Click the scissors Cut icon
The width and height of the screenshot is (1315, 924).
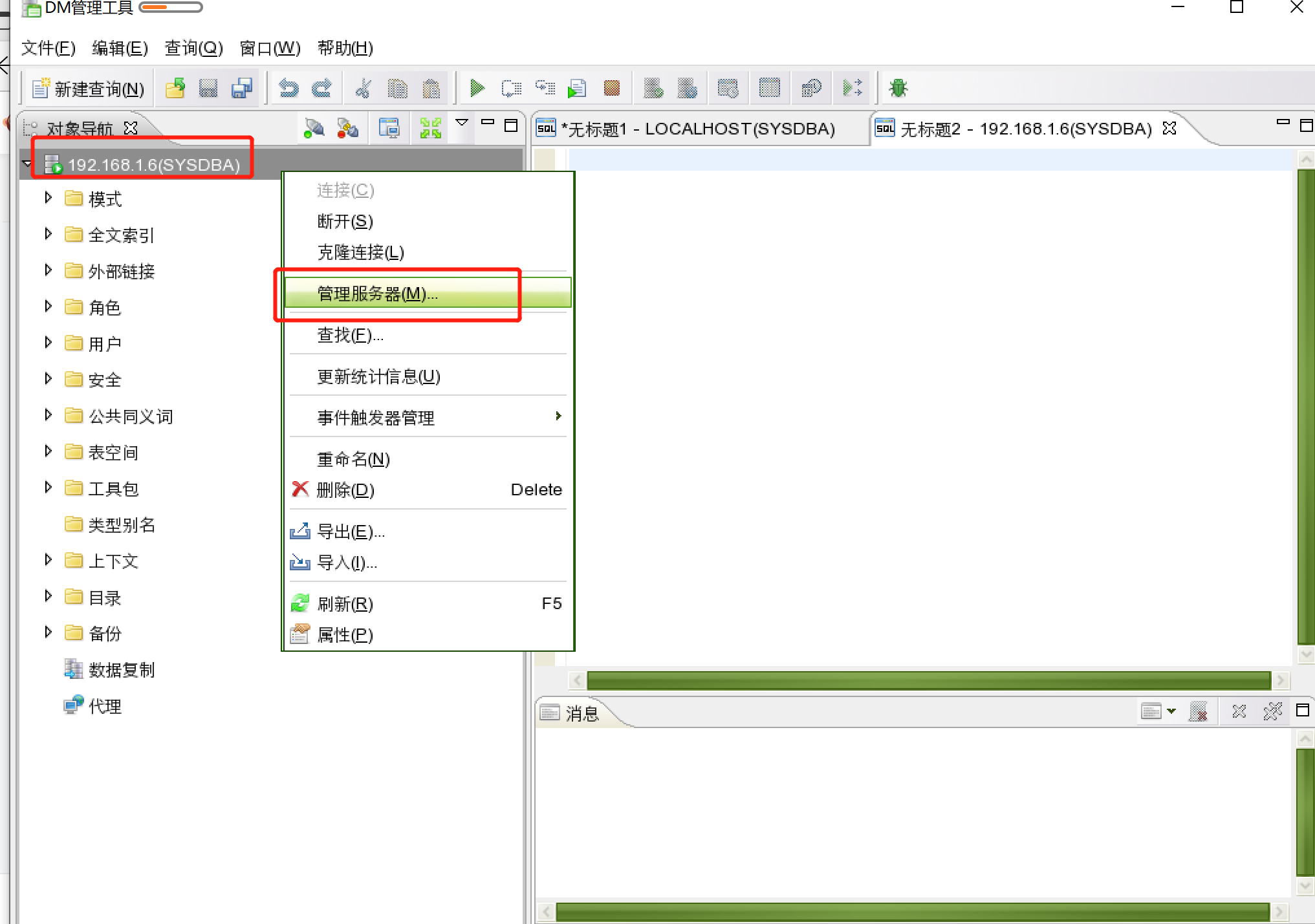[x=364, y=88]
